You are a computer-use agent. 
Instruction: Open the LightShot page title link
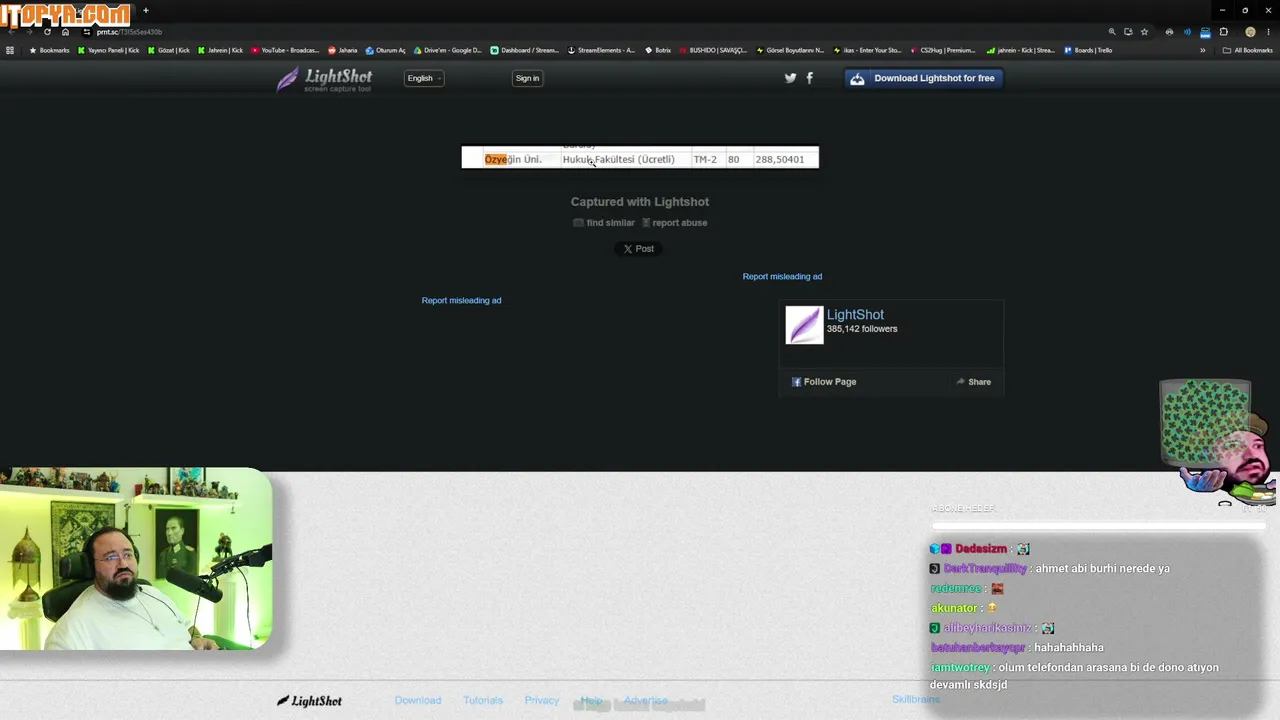[855, 314]
